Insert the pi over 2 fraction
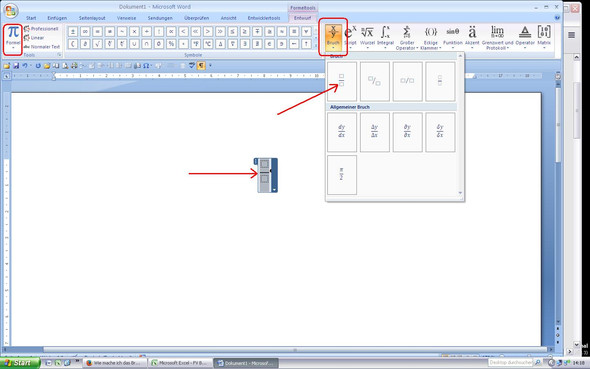 tap(342, 175)
